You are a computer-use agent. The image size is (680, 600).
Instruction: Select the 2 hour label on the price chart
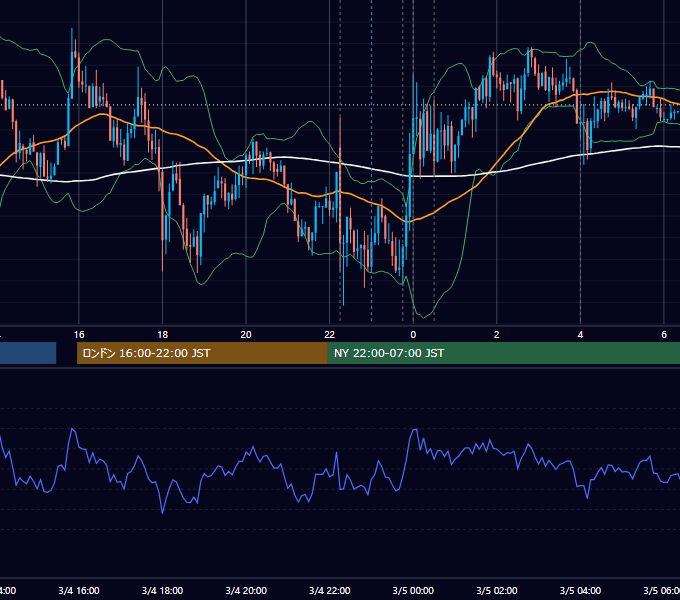point(497,335)
